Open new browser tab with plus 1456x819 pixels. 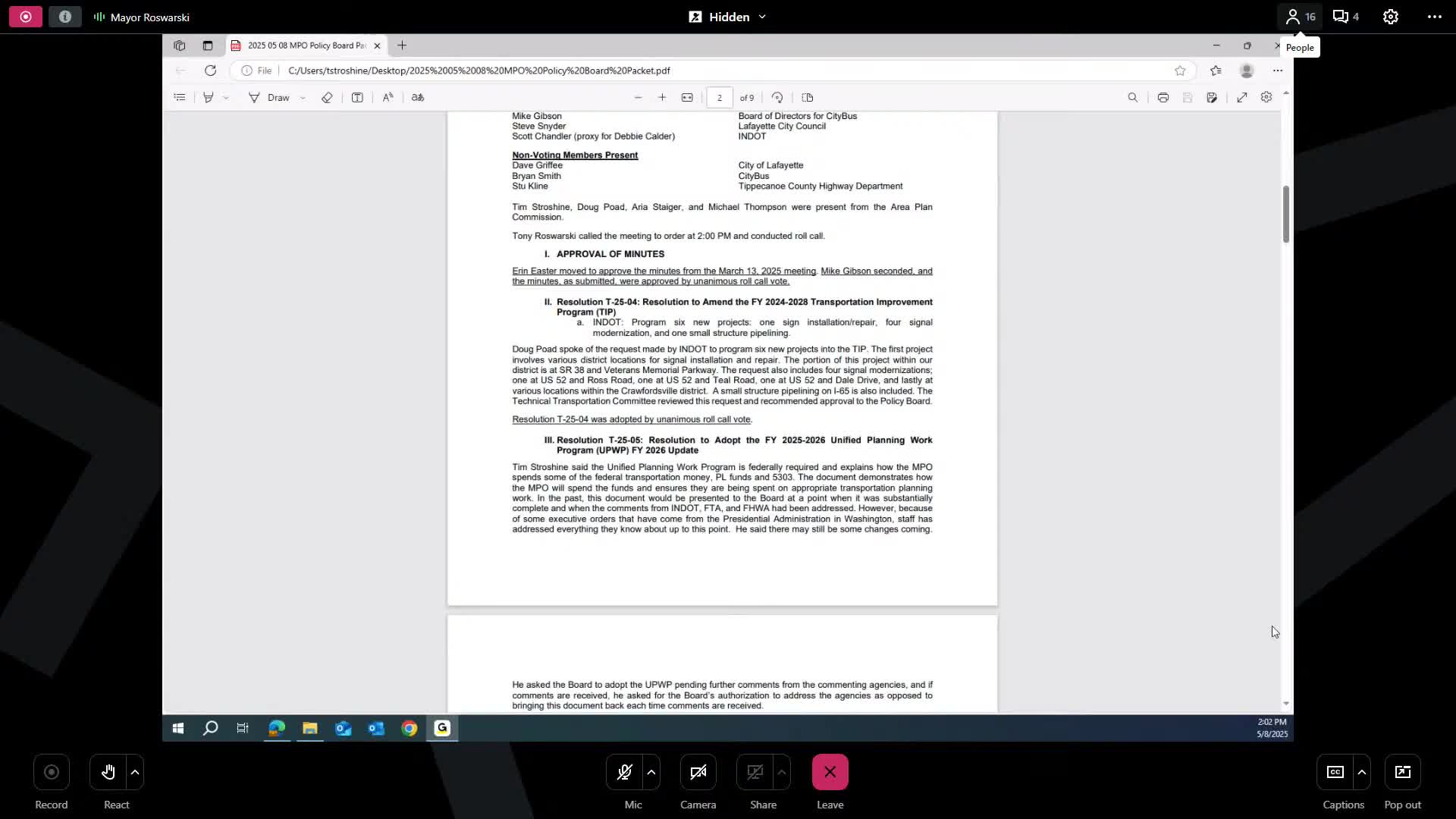pyautogui.click(x=402, y=45)
